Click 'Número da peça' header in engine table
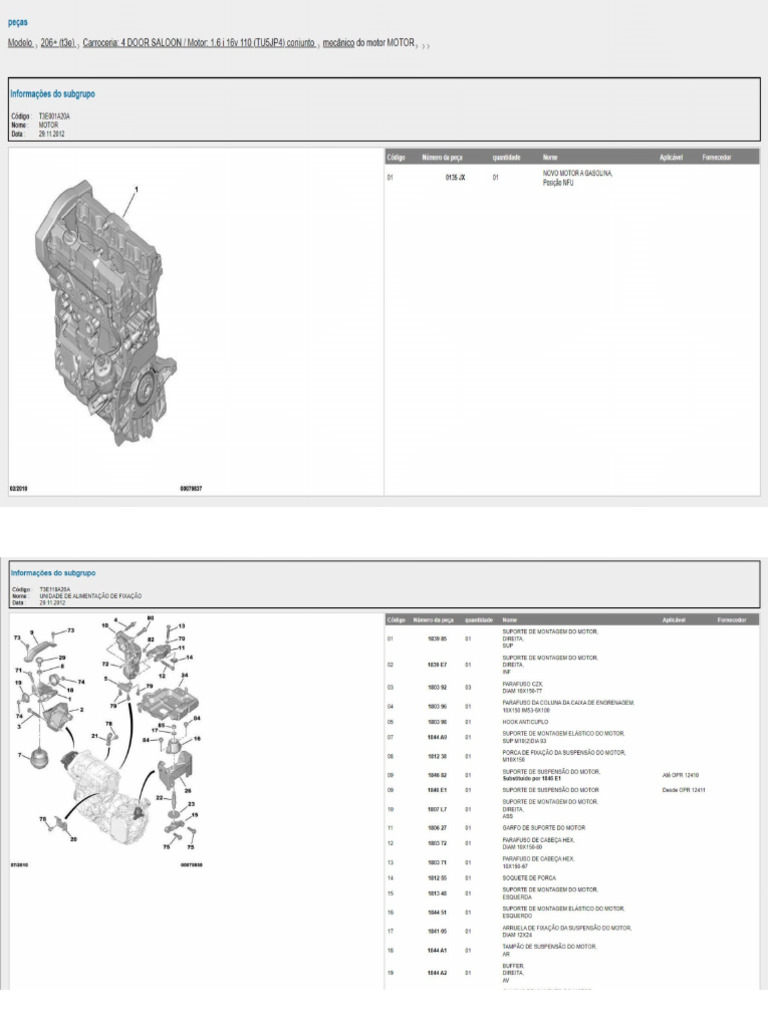Viewport: 768px width, 1024px height. (442, 157)
